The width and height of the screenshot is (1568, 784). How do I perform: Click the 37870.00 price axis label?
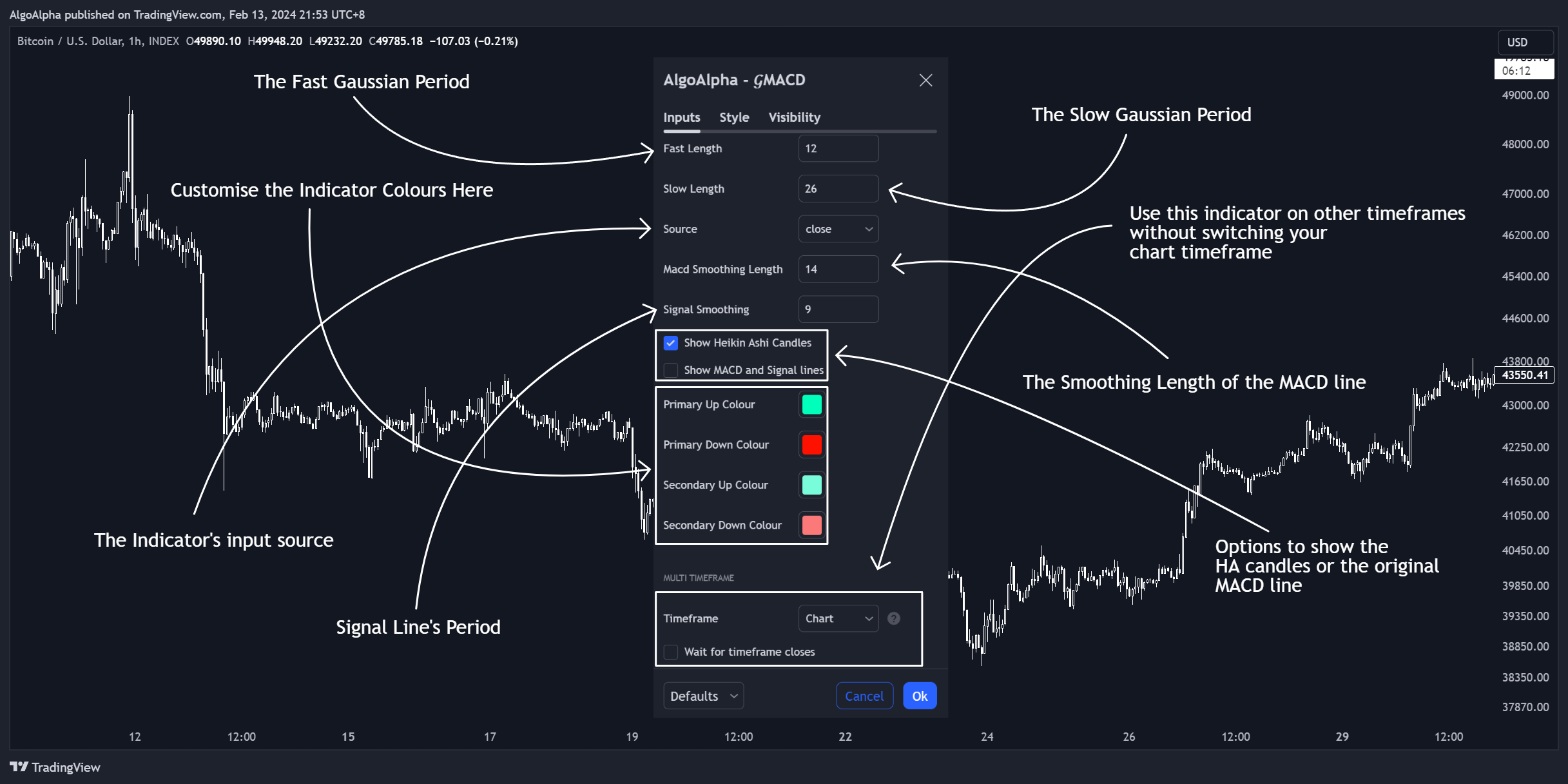[1525, 707]
